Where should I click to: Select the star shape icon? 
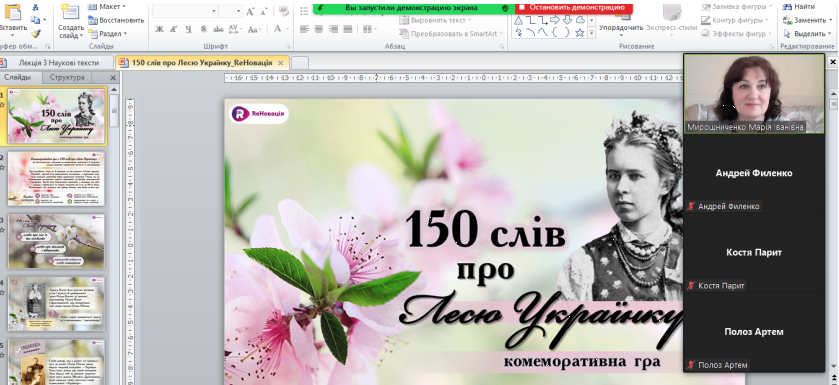pos(579,33)
